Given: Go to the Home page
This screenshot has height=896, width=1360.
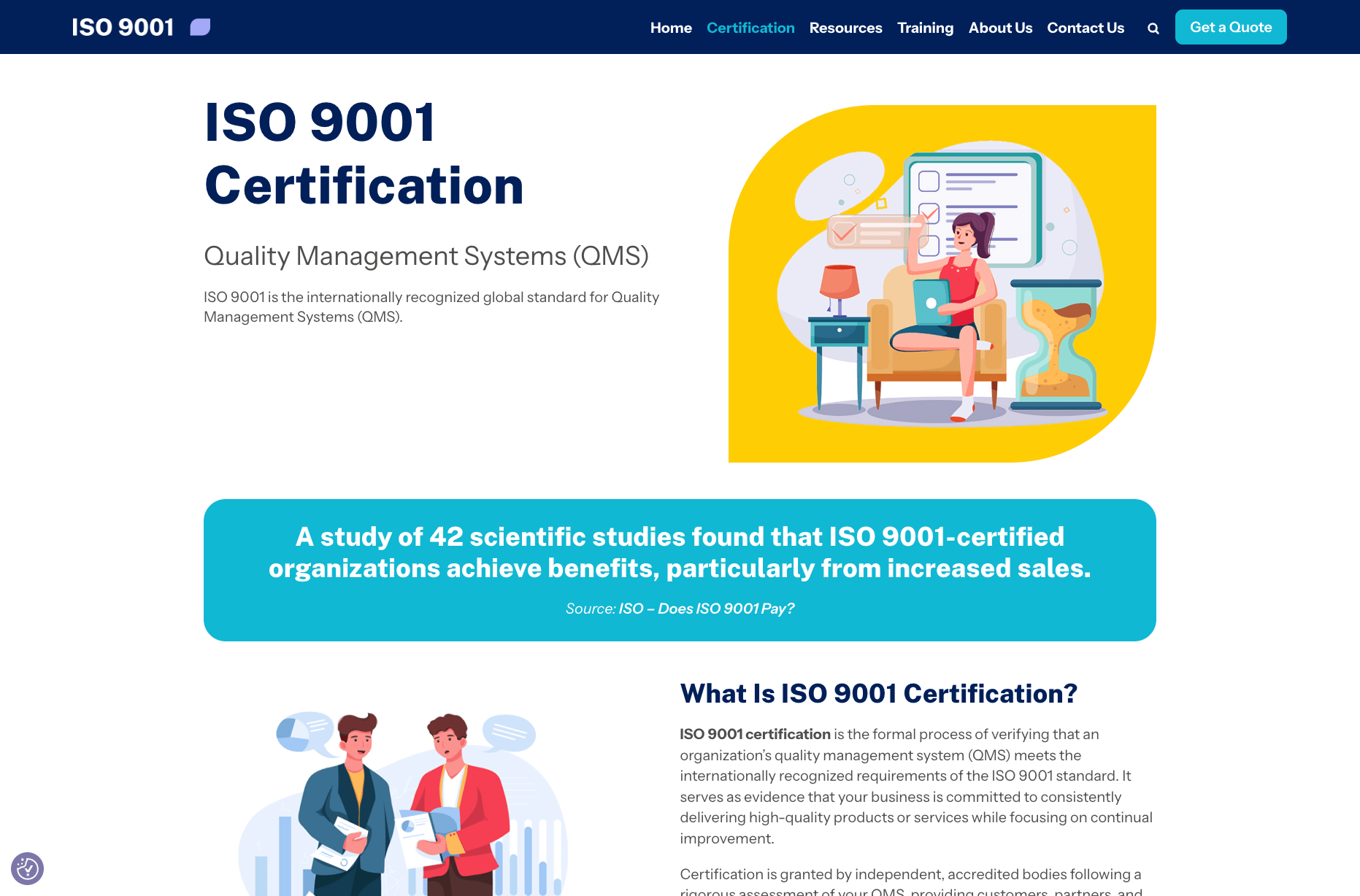Looking at the screenshot, I should pos(670,28).
